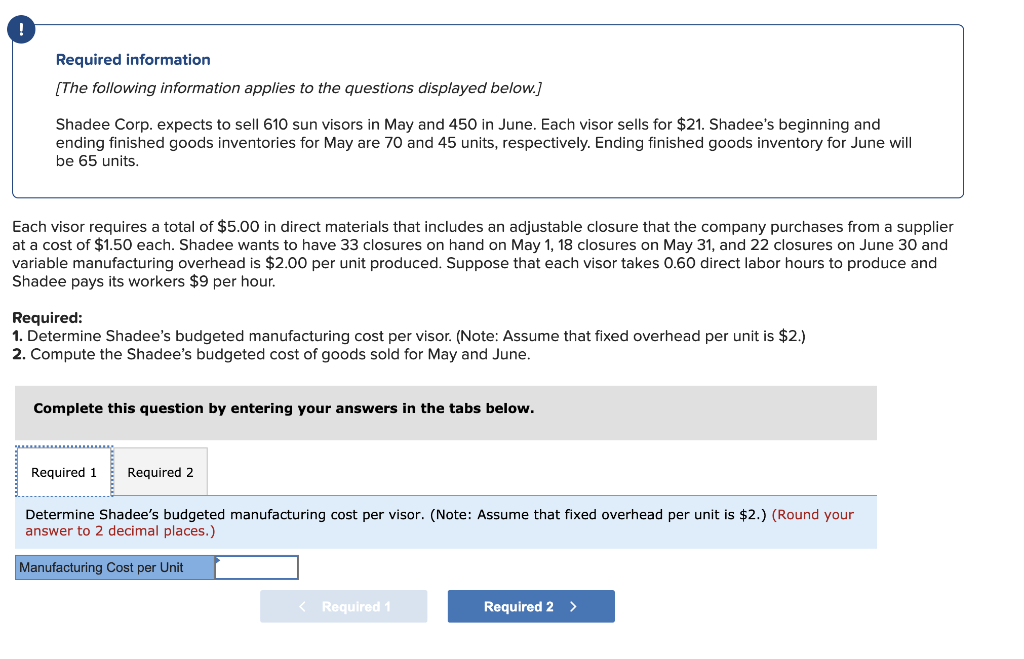The height and width of the screenshot is (659, 1024).
Task: Click the 'Determine Shadee's budgeted manufacturing cost' instruction
Action: click(x=395, y=515)
